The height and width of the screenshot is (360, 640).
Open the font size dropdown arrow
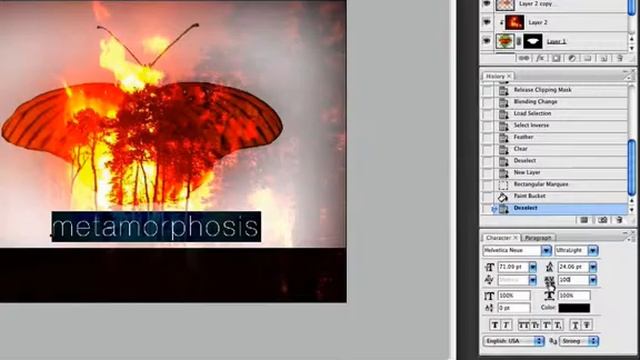point(533,267)
